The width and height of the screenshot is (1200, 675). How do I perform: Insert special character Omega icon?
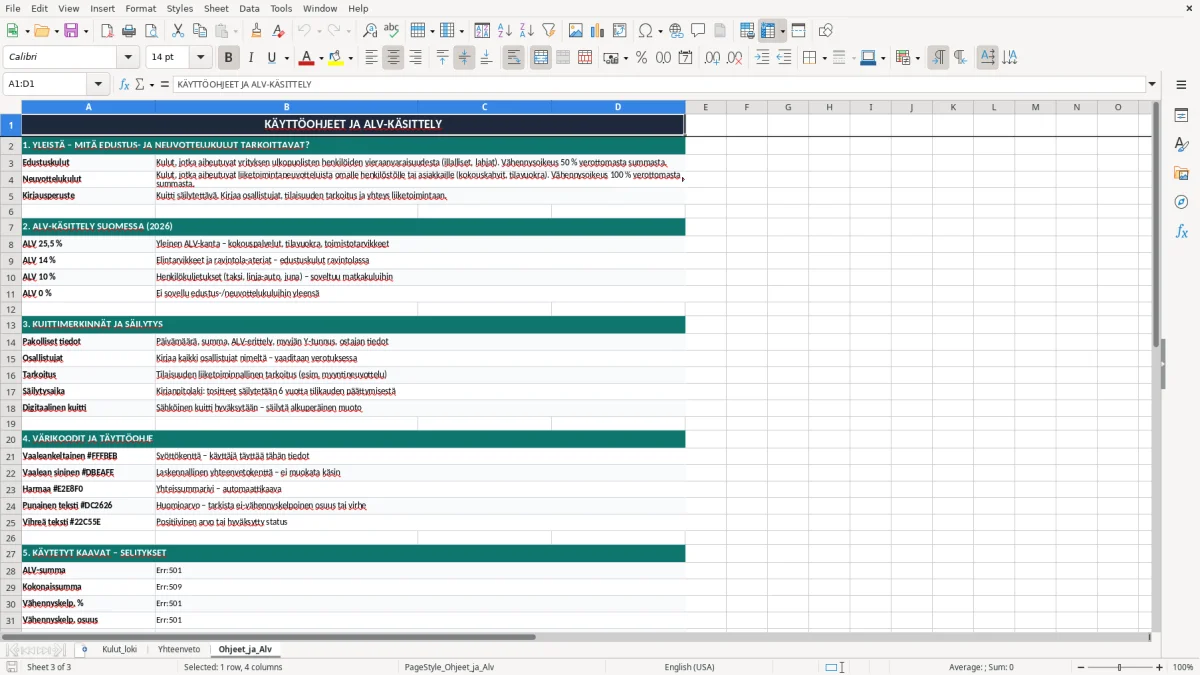point(645,31)
